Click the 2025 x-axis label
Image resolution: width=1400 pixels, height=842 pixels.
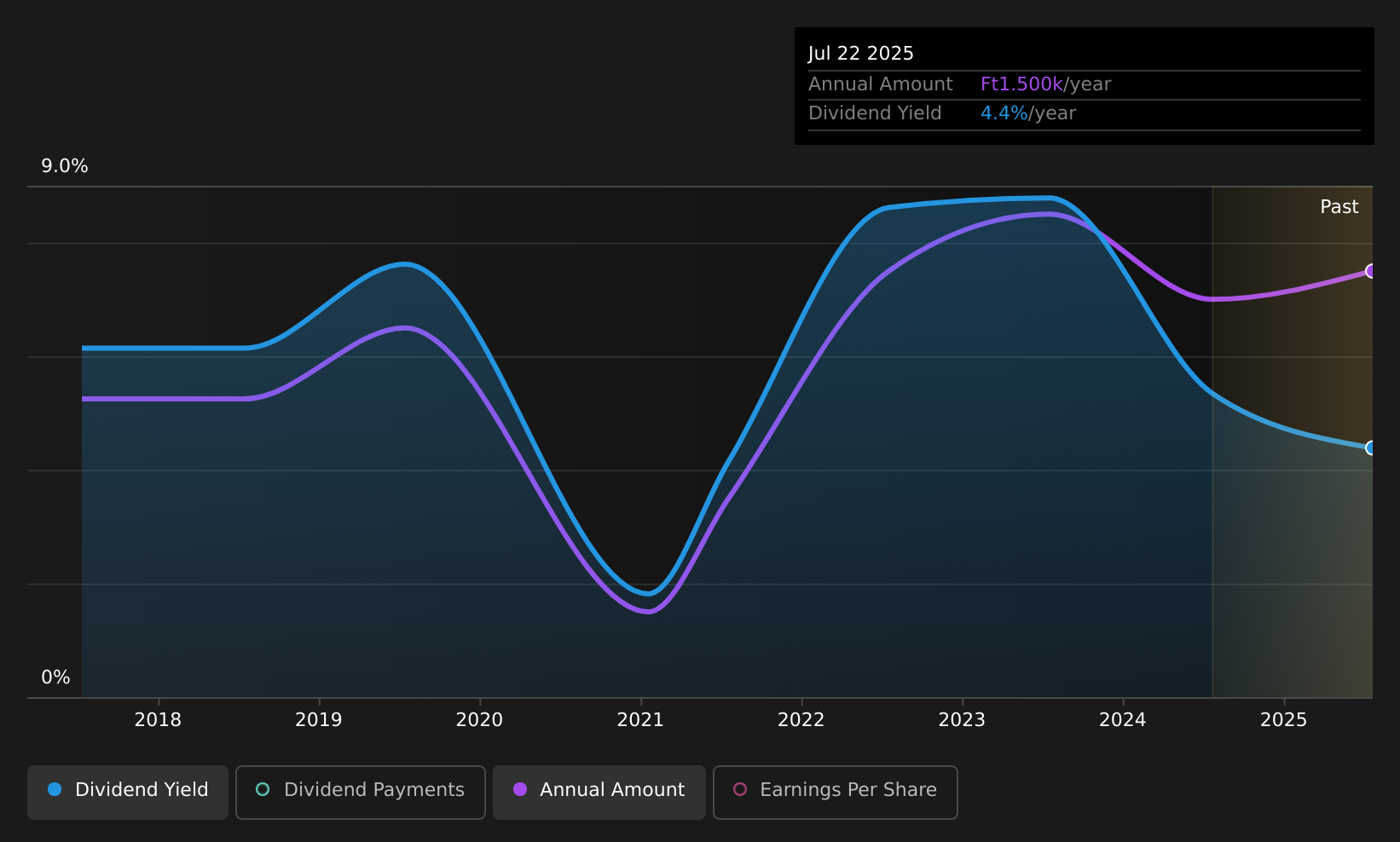[x=1283, y=720]
